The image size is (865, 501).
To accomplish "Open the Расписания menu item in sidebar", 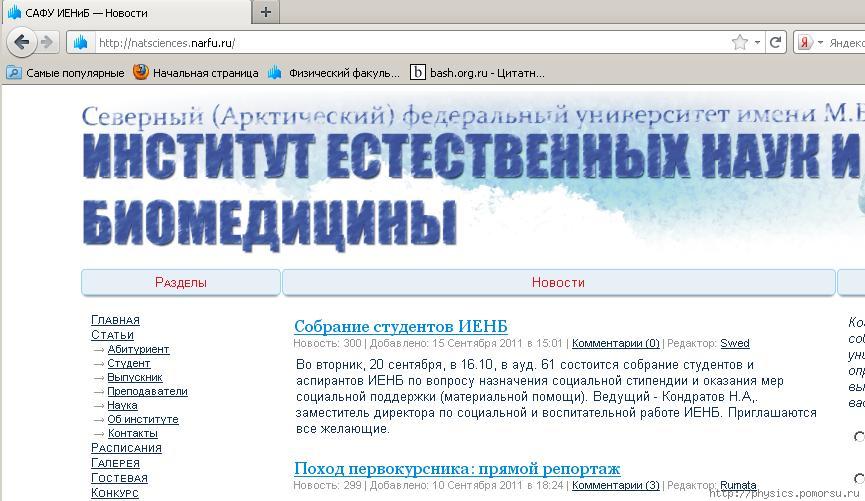I will [126, 448].
